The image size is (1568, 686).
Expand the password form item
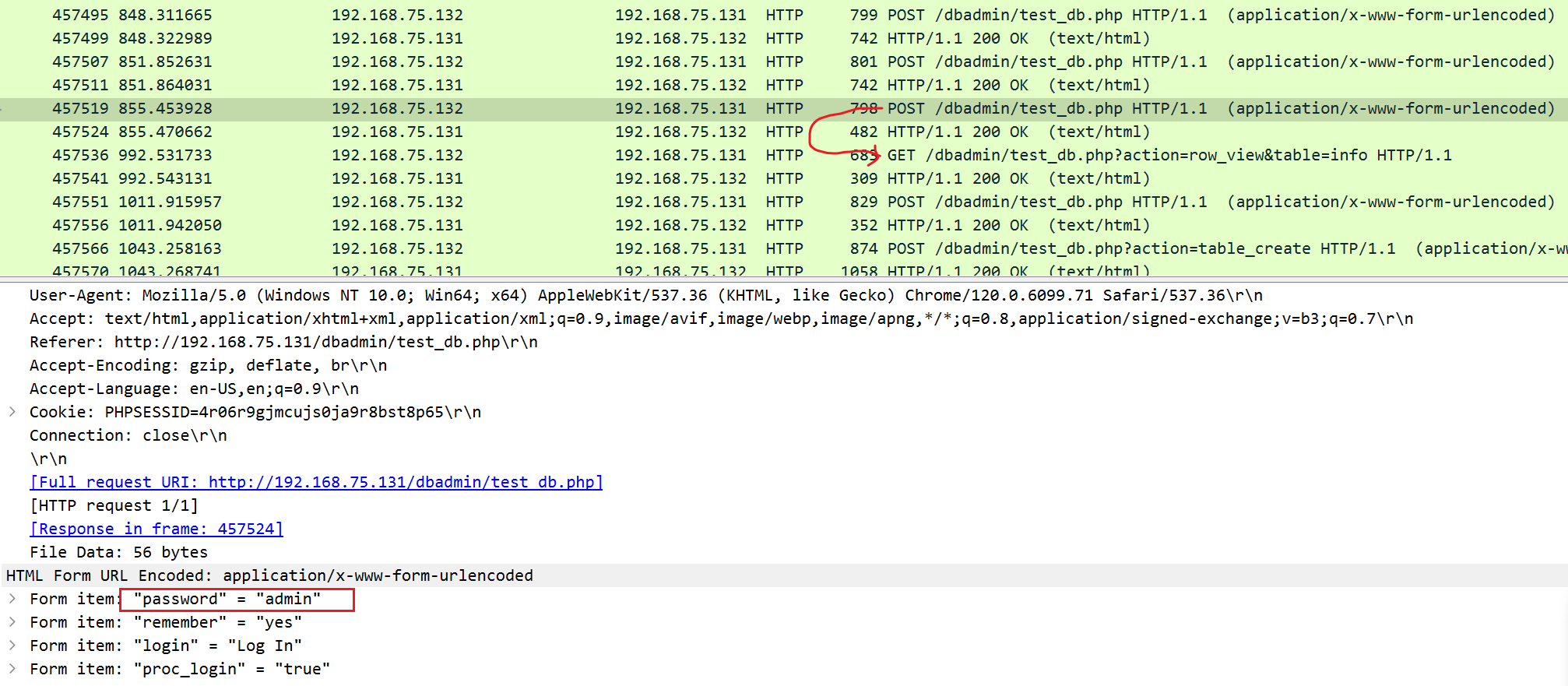(x=12, y=599)
